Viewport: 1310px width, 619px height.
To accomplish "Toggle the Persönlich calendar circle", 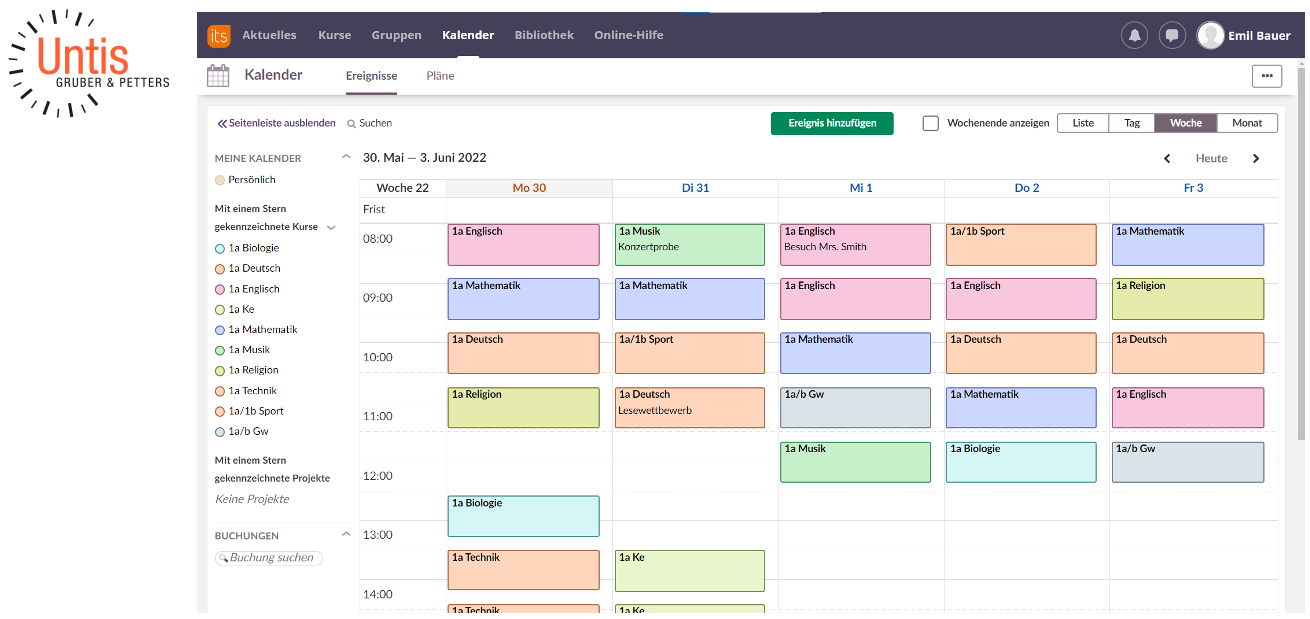I will (220, 181).
